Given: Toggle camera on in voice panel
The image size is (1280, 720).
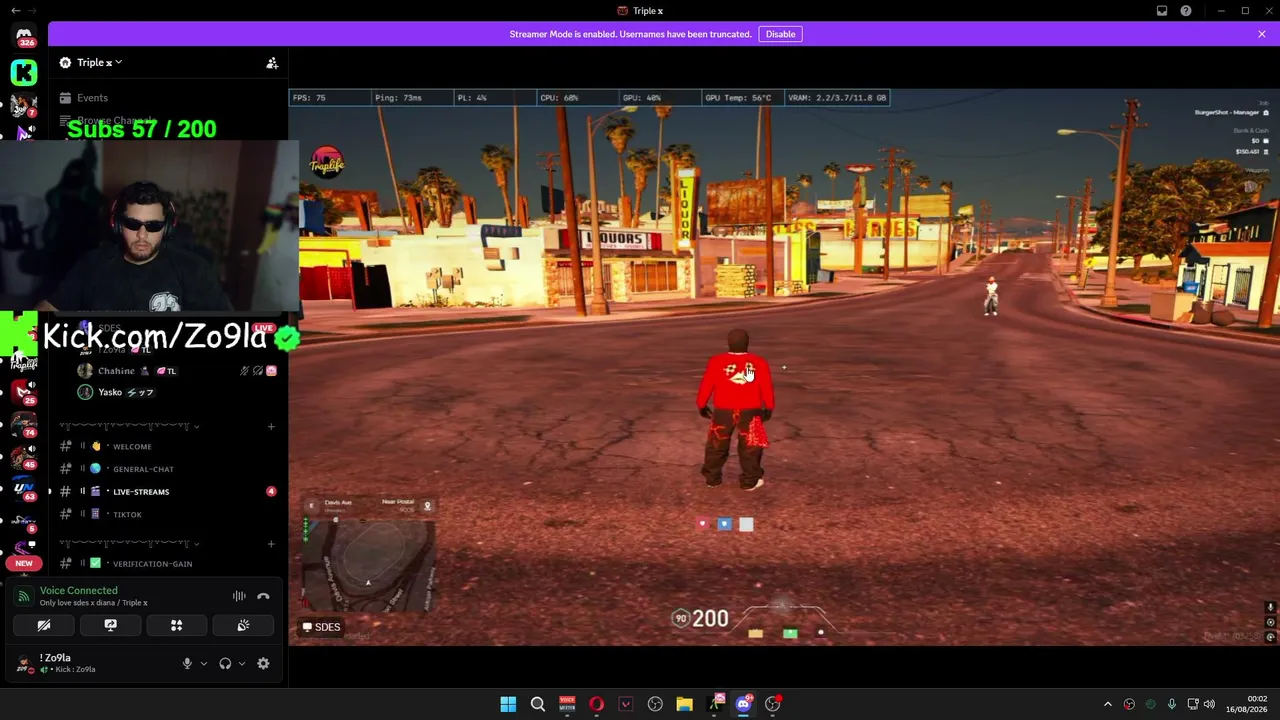Looking at the screenshot, I should coord(44,626).
